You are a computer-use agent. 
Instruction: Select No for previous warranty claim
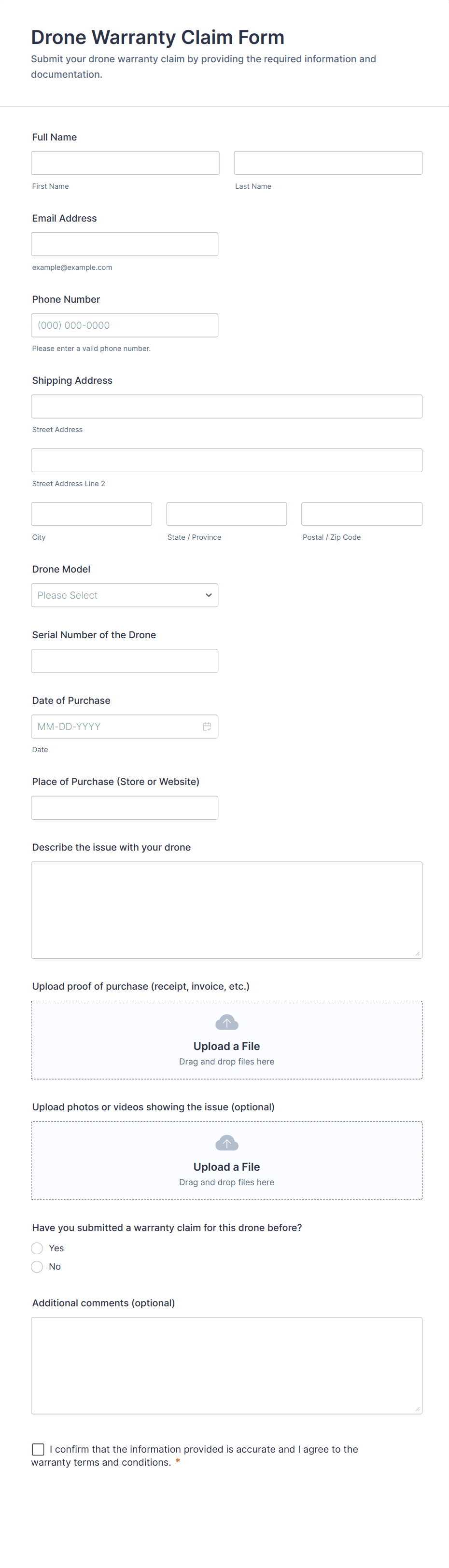coord(37,1266)
